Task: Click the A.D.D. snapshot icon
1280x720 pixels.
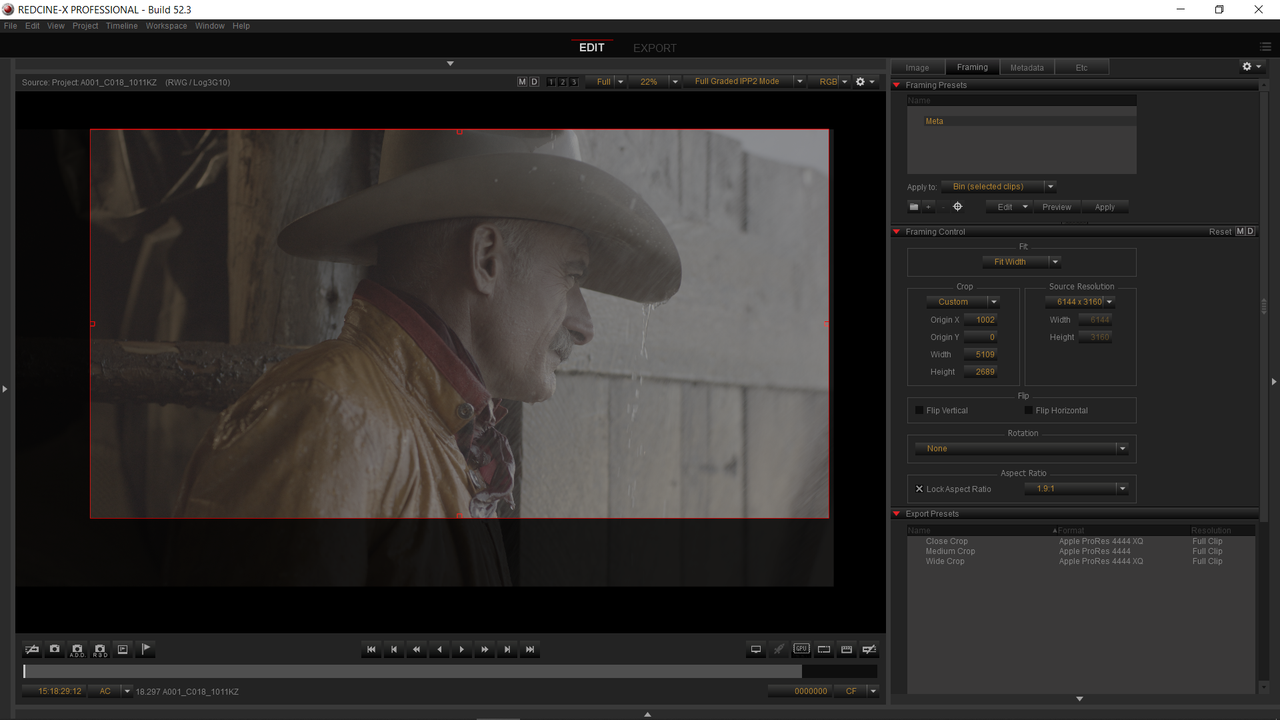Action: [x=77, y=649]
